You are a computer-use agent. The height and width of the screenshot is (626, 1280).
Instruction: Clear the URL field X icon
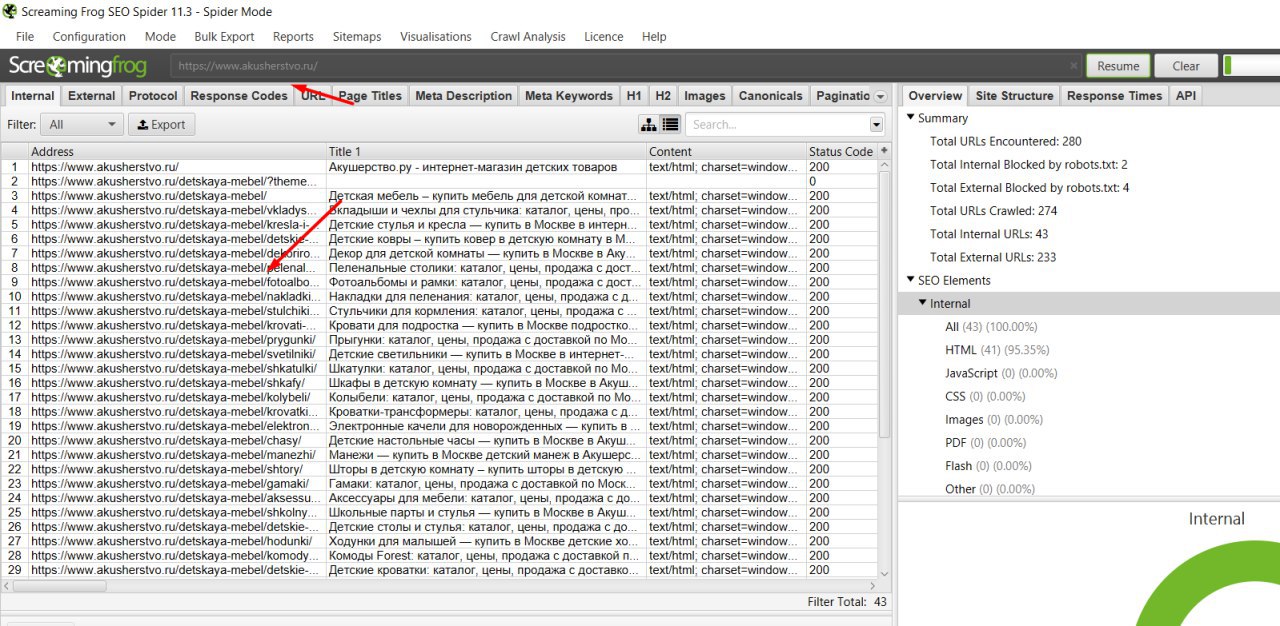1073,66
